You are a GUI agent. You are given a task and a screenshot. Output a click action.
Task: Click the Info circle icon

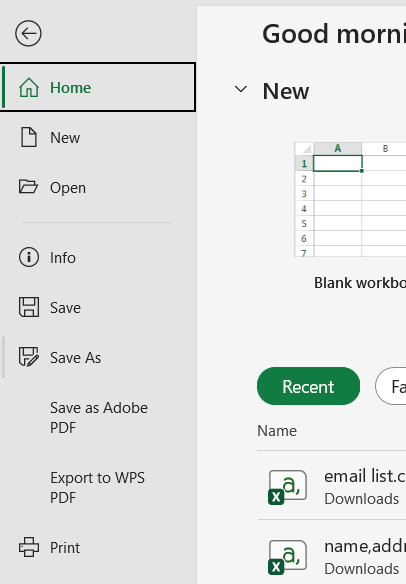[29, 257]
